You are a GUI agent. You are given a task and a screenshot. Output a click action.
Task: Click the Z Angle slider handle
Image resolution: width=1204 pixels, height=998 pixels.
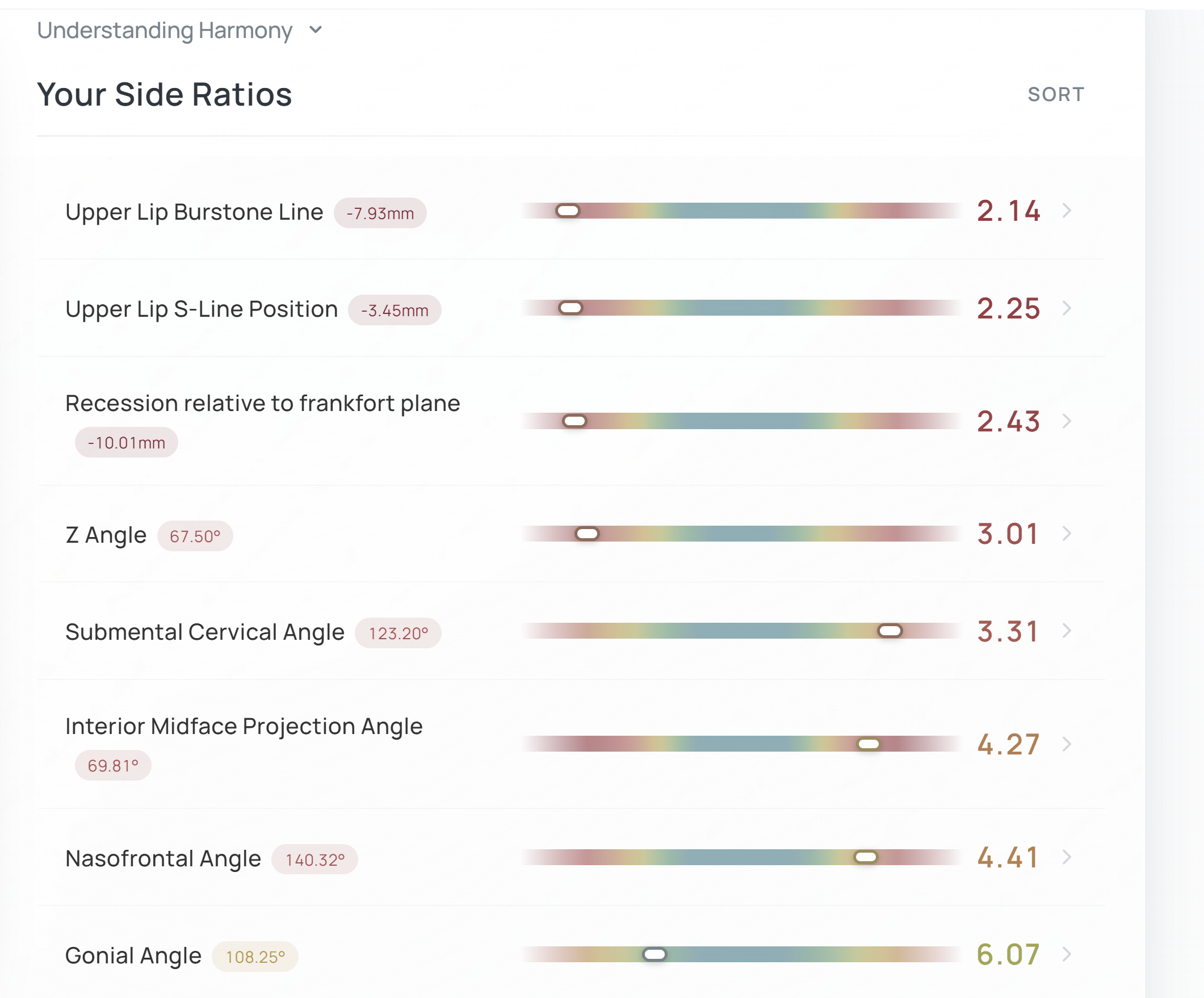pyautogui.click(x=587, y=534)
